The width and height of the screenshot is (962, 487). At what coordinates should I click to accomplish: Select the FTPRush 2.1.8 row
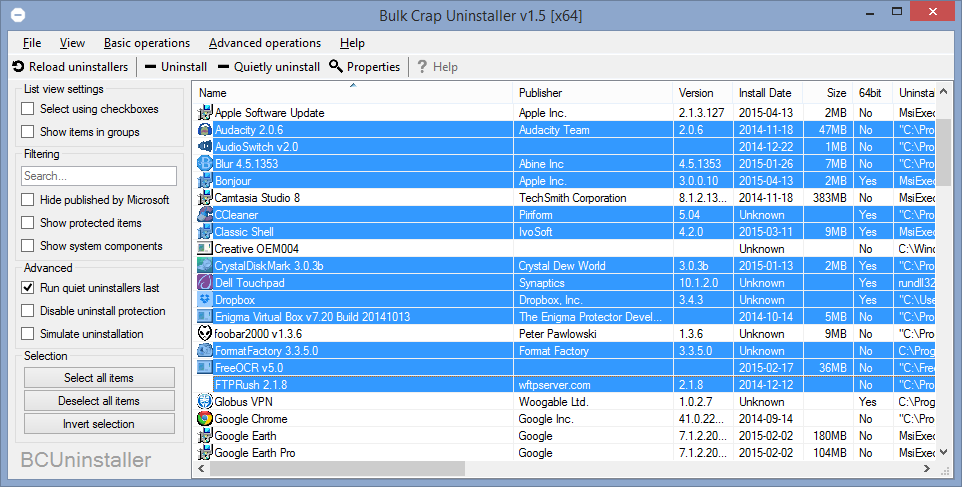tap(564, 385)
